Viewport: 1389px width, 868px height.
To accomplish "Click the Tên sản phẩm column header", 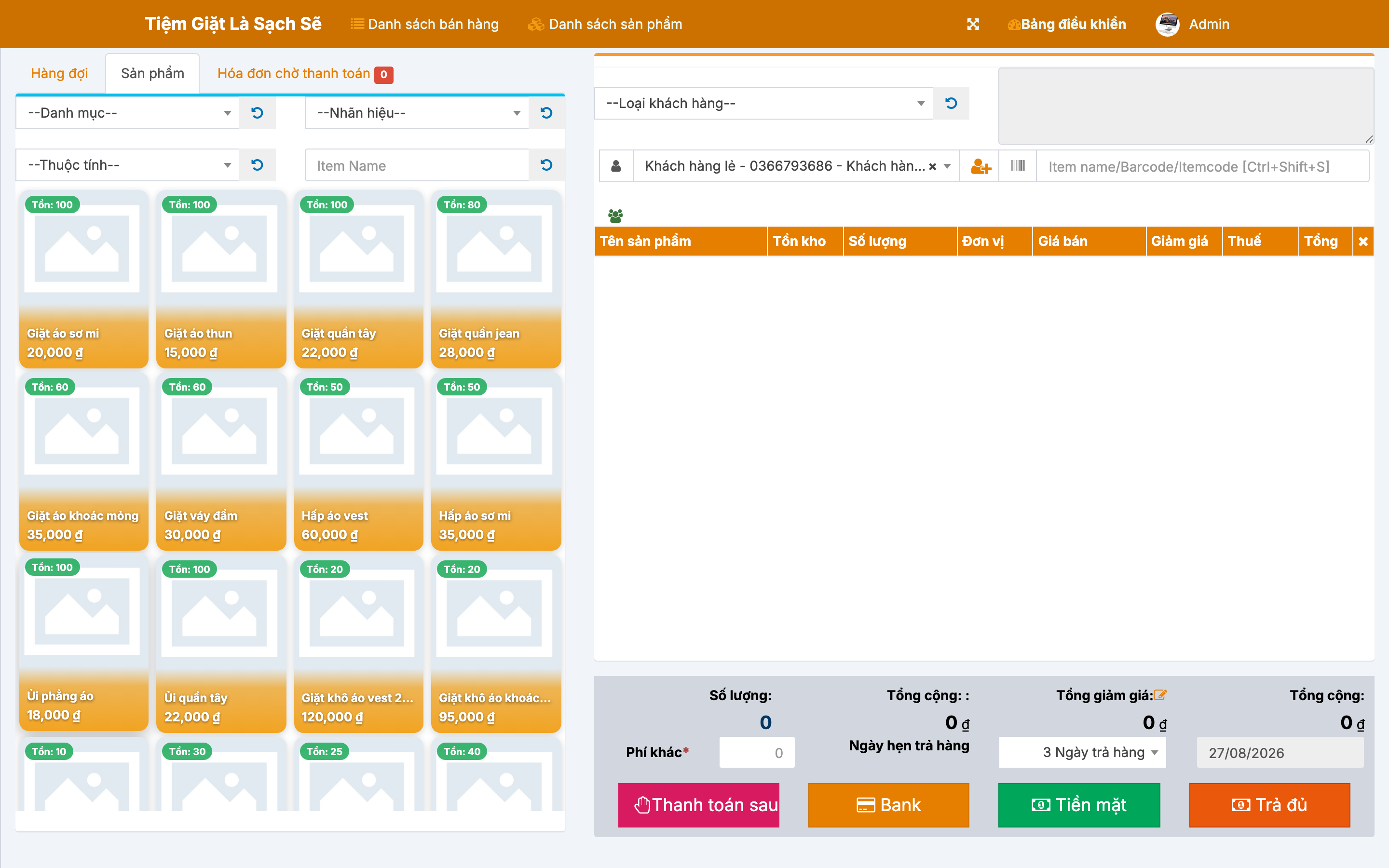I will tap(681, 242).
